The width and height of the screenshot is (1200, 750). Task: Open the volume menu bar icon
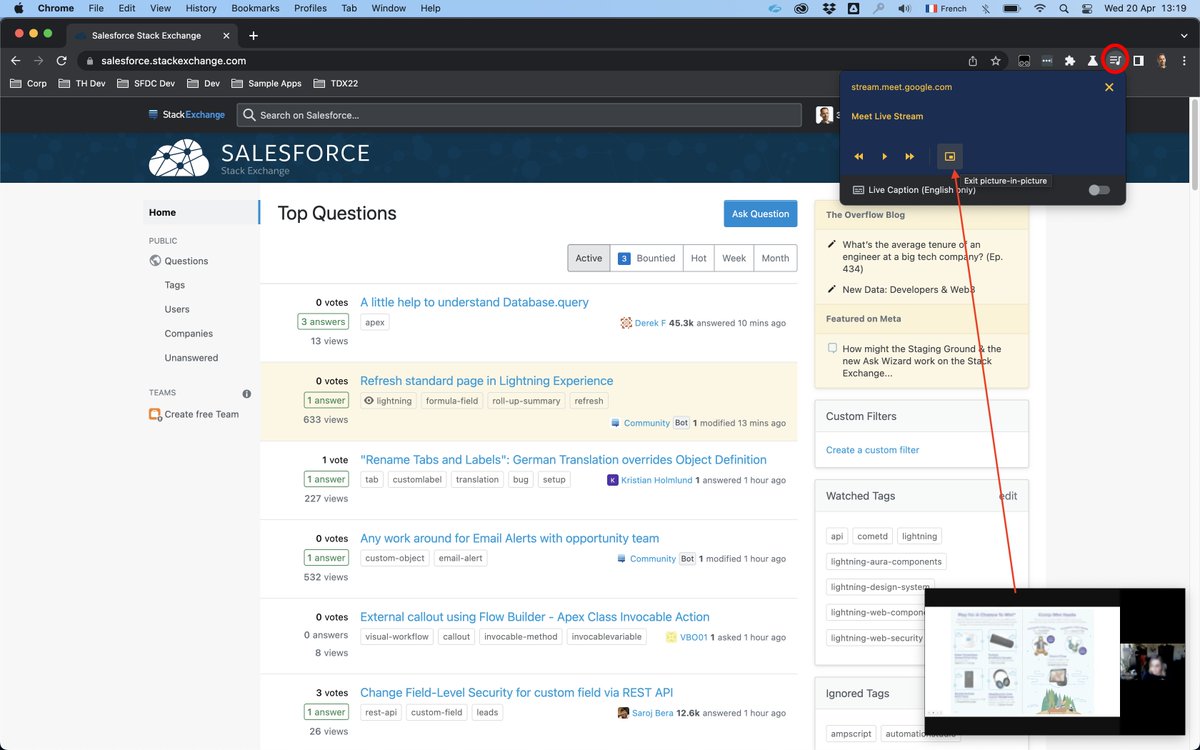click(x=905, y=8)
